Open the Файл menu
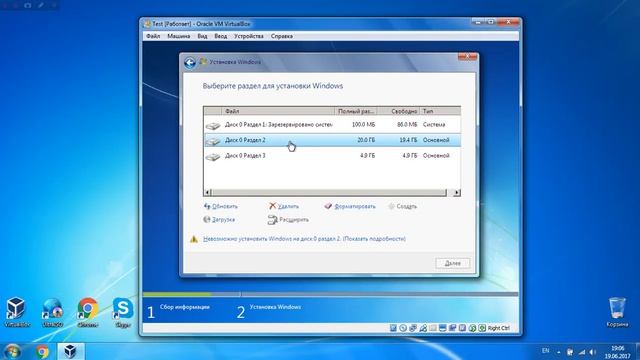 [x=153, y=36]
